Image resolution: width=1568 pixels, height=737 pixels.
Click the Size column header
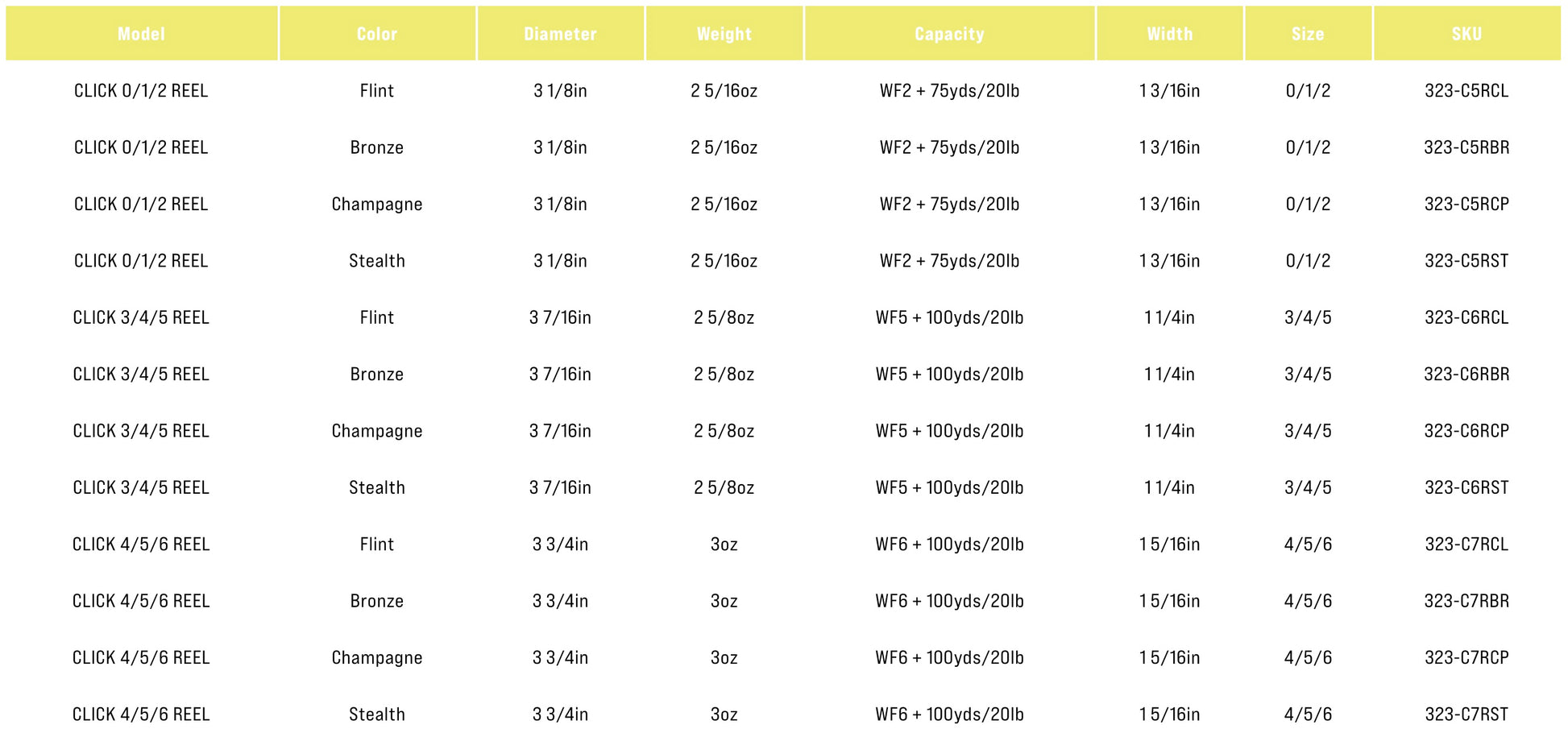pos(1308,34)
